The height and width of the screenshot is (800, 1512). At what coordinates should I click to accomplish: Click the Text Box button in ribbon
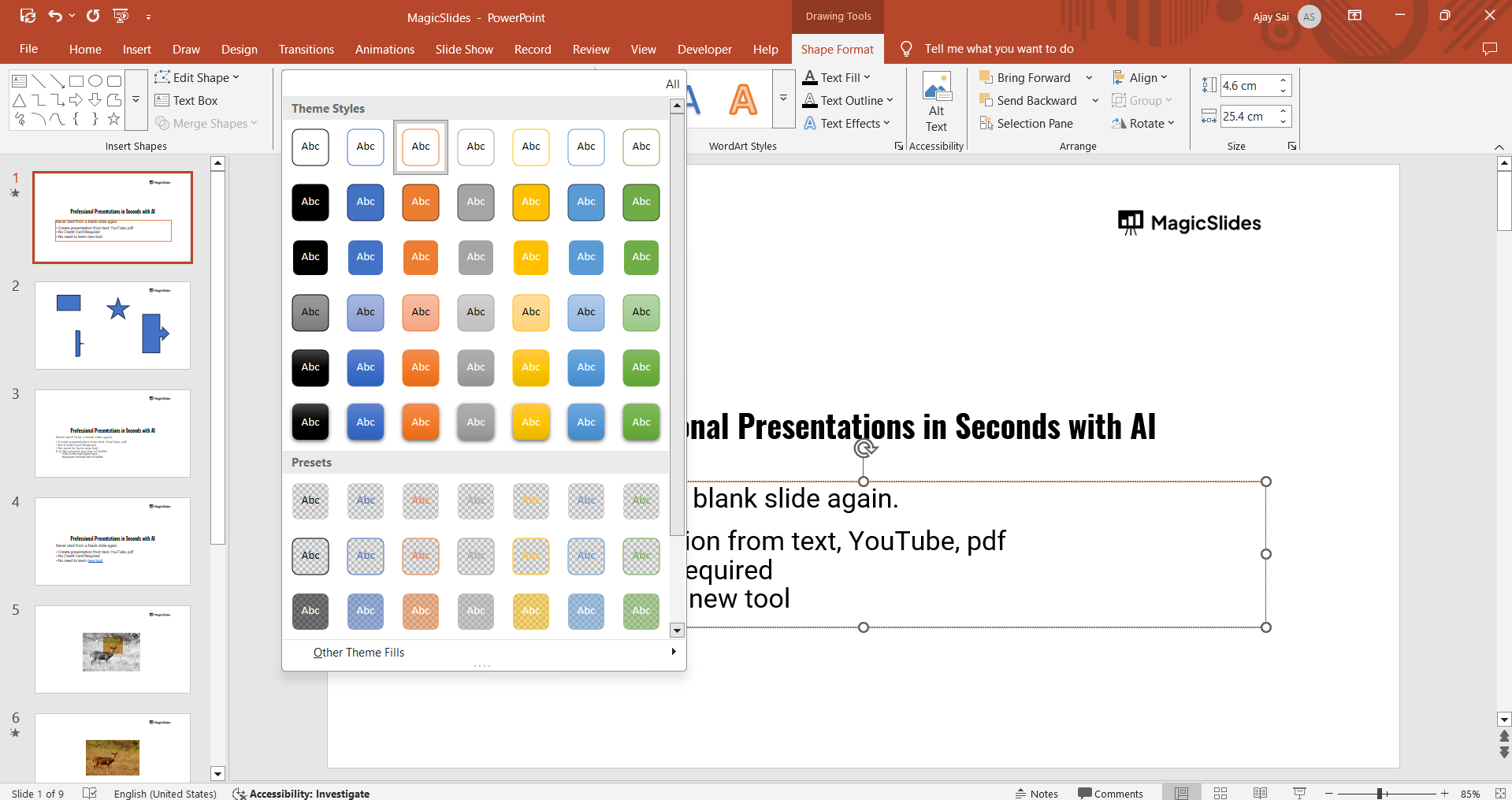point(187,100)
